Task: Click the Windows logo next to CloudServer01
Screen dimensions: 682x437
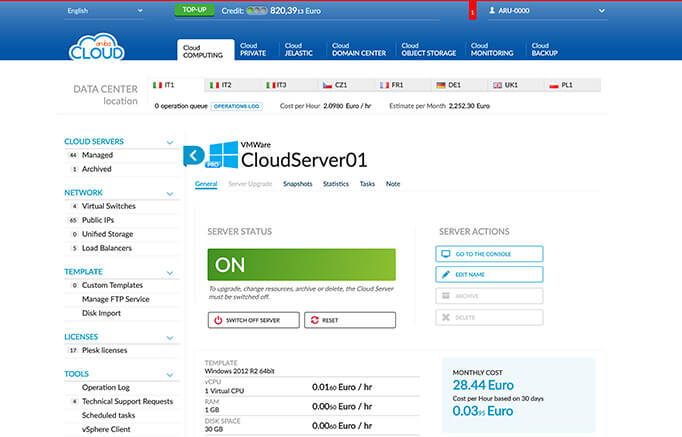Action: point(224,154)
